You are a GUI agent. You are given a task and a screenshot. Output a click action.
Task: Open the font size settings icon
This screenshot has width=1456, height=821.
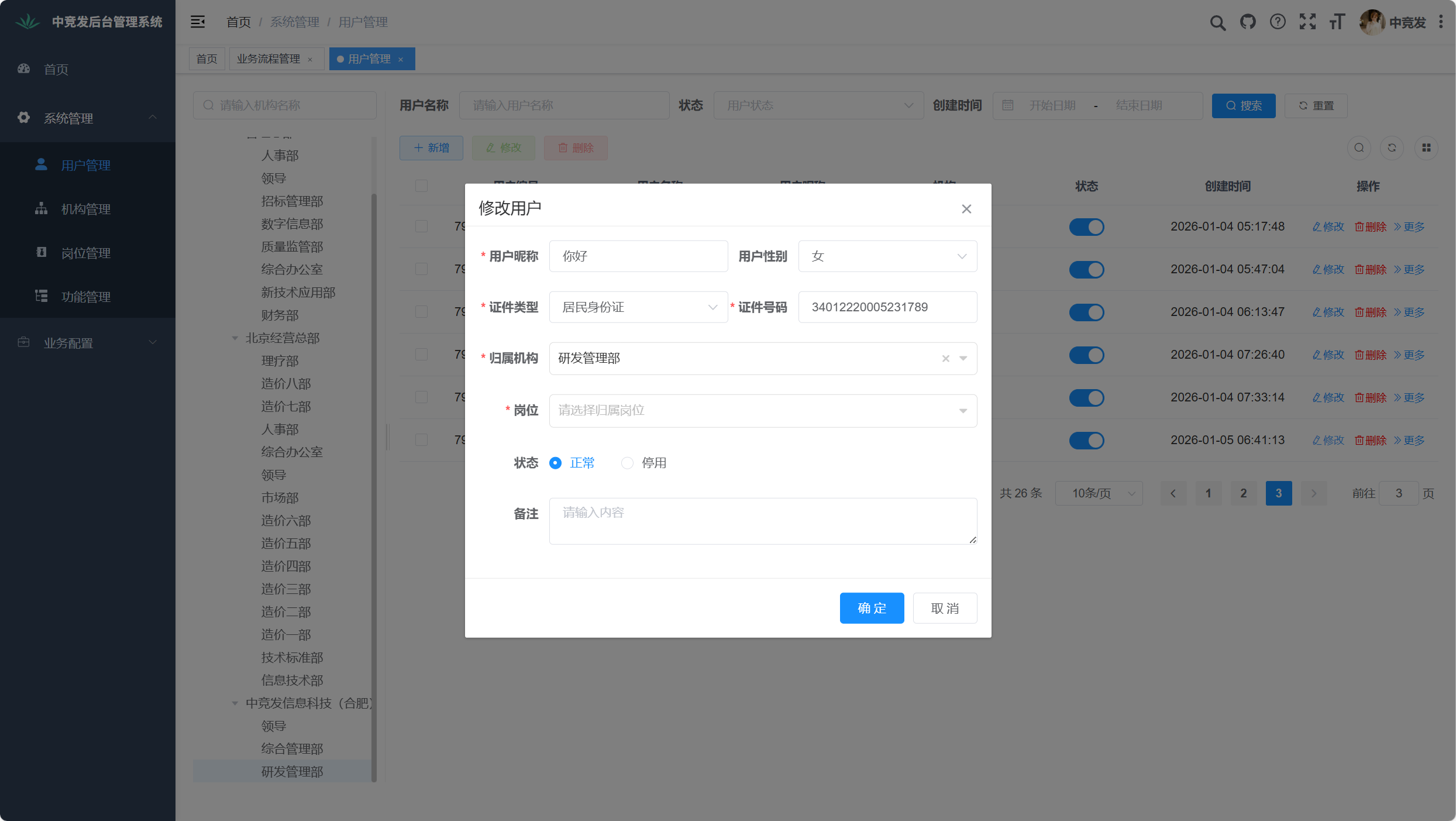(x=1337, y=22)
